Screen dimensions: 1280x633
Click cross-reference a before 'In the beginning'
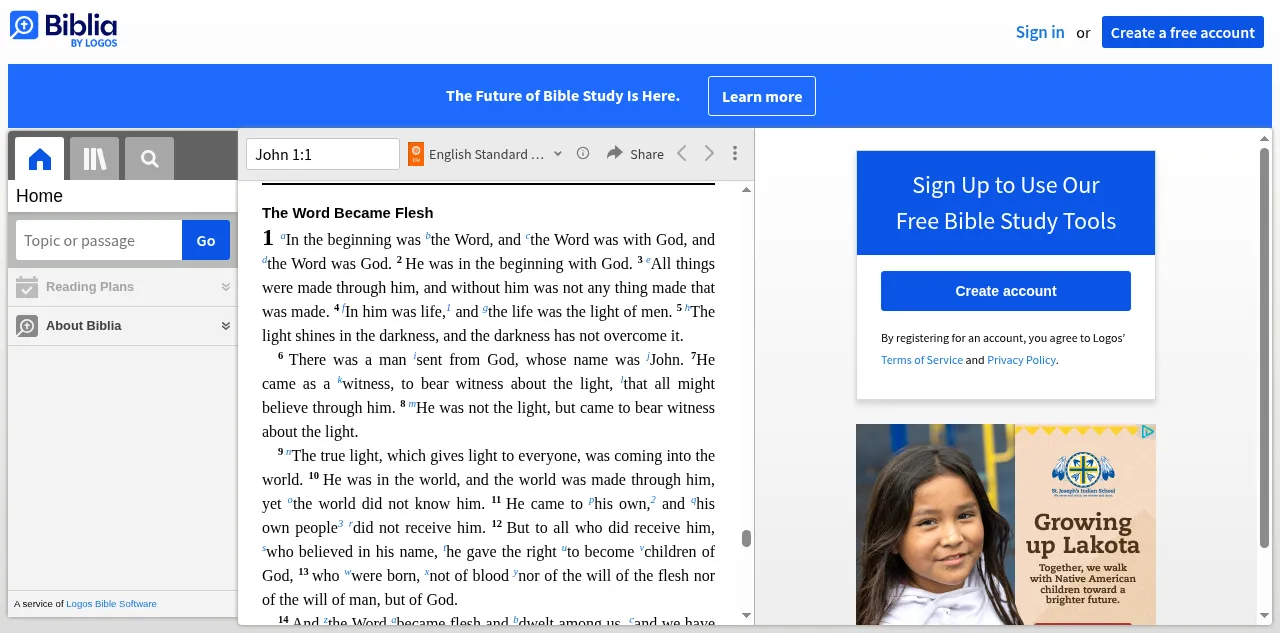click(x=283, y=237)
